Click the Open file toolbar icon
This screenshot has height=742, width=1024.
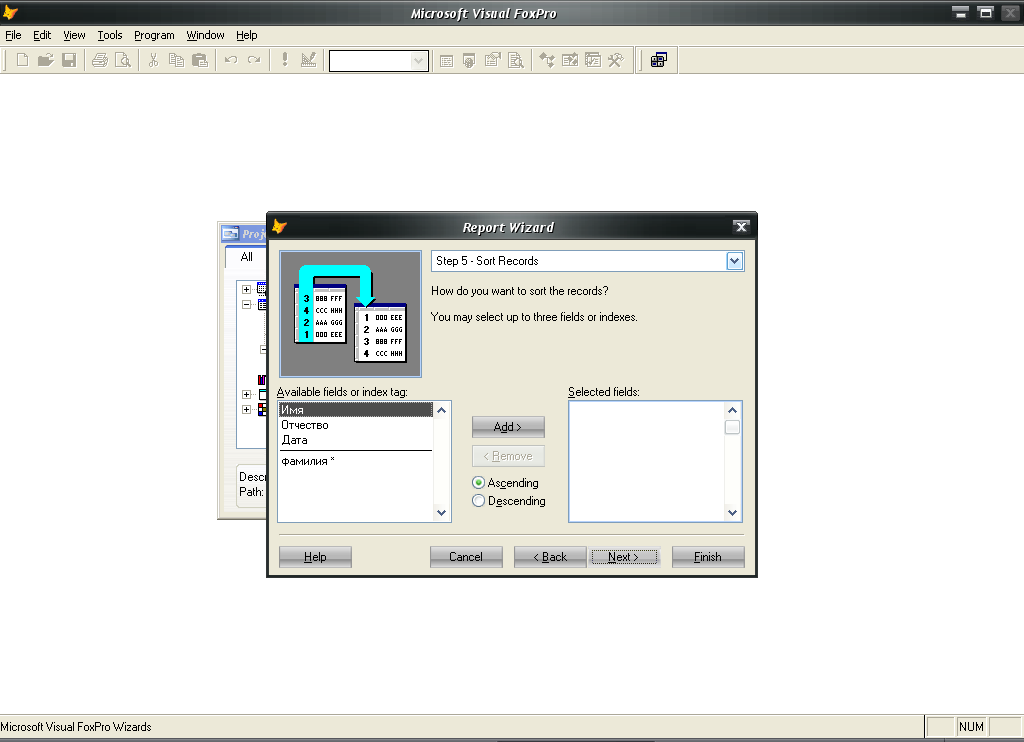[x=45, y=61]
